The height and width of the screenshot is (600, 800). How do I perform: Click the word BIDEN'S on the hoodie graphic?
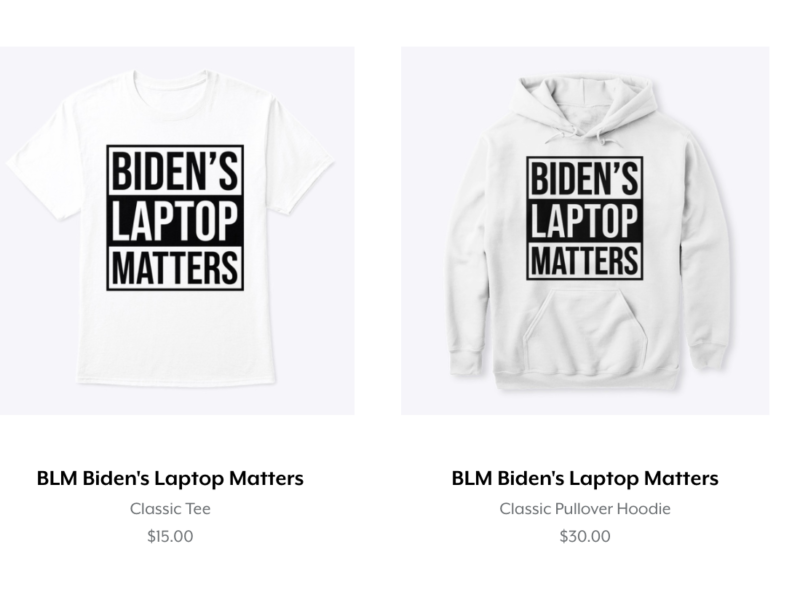point(585,179)
